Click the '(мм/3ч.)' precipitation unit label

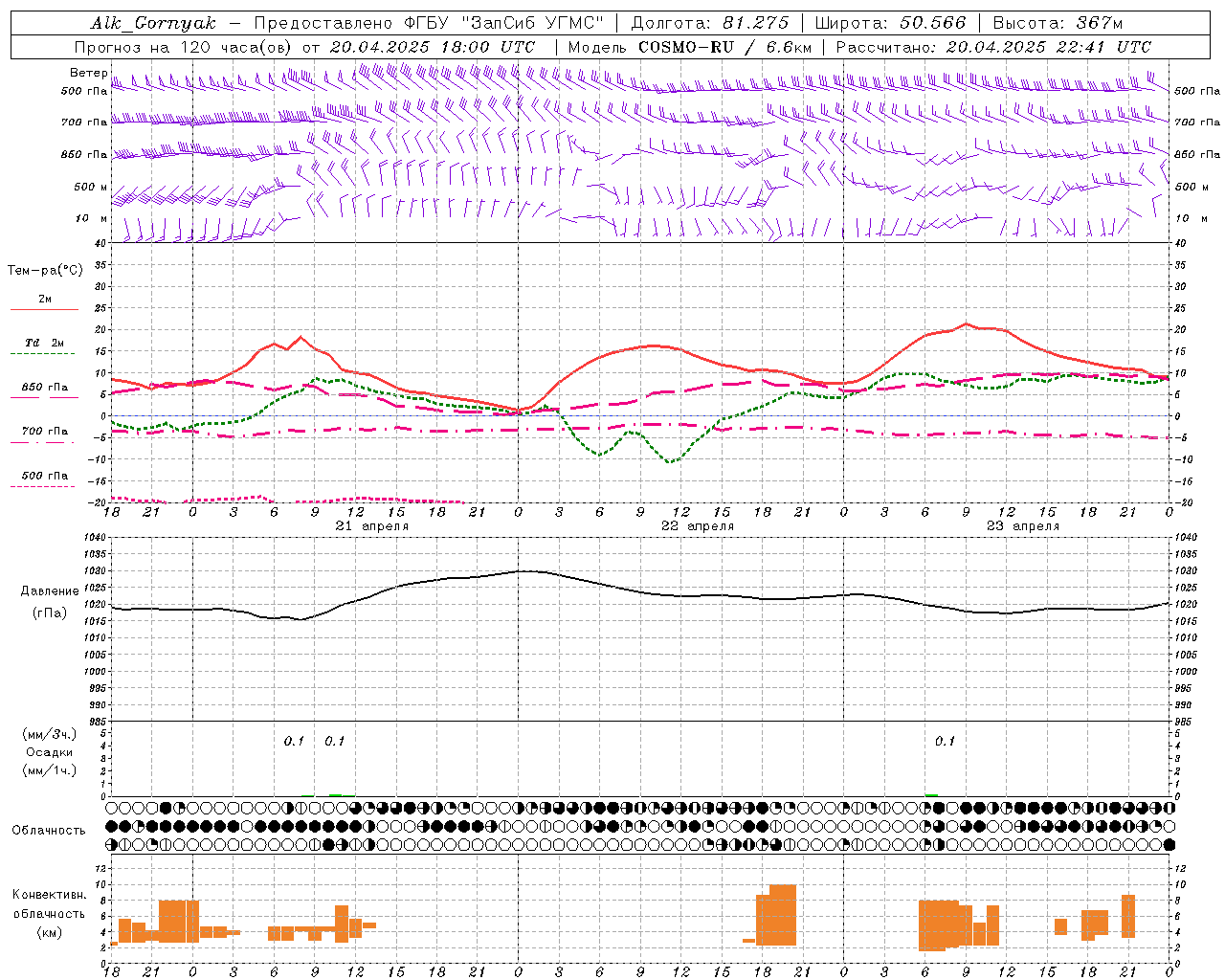click(50, 734)
